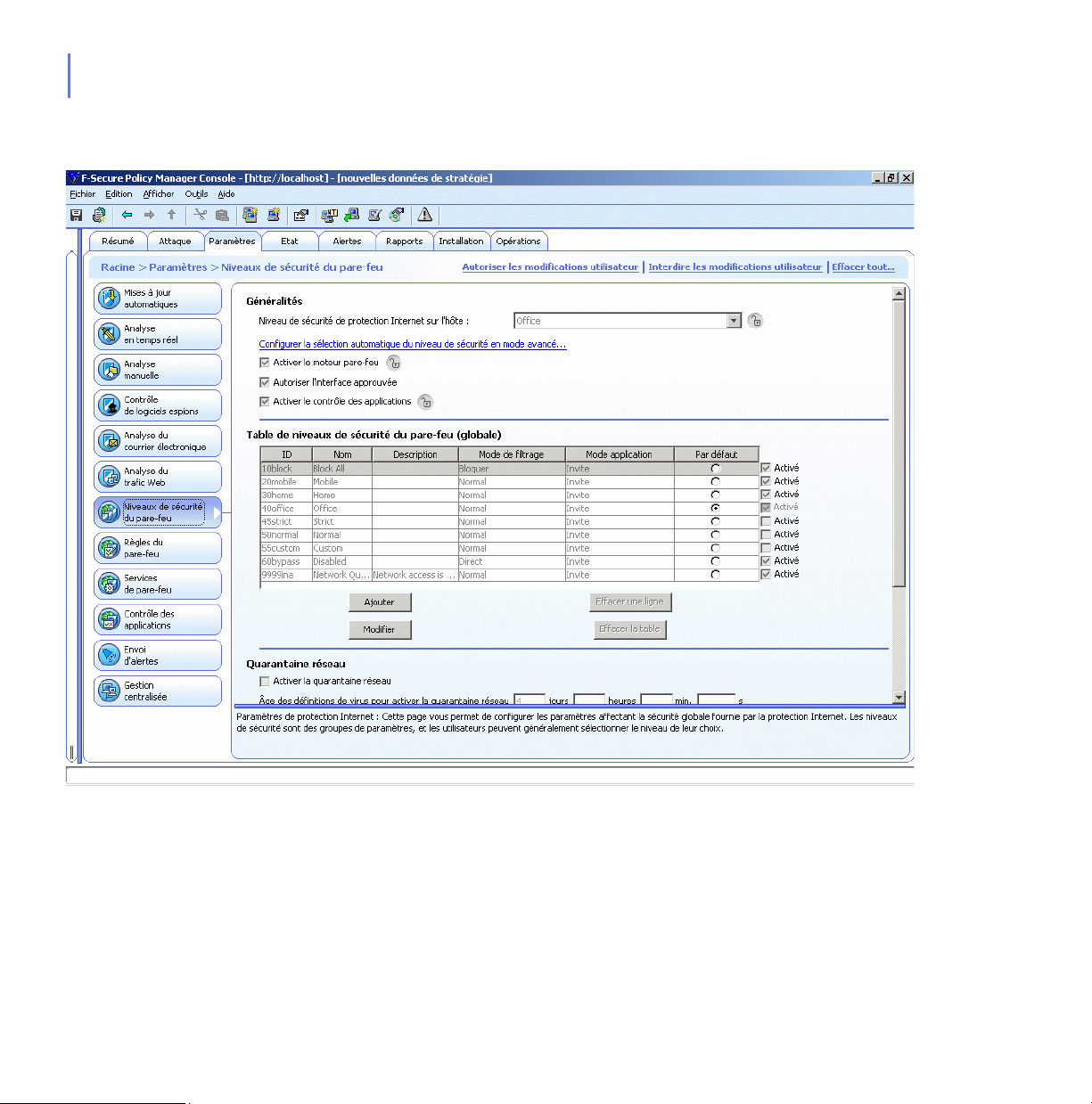
Task: Click the Import autoregistered hosts icon
Action: point(375,215)
